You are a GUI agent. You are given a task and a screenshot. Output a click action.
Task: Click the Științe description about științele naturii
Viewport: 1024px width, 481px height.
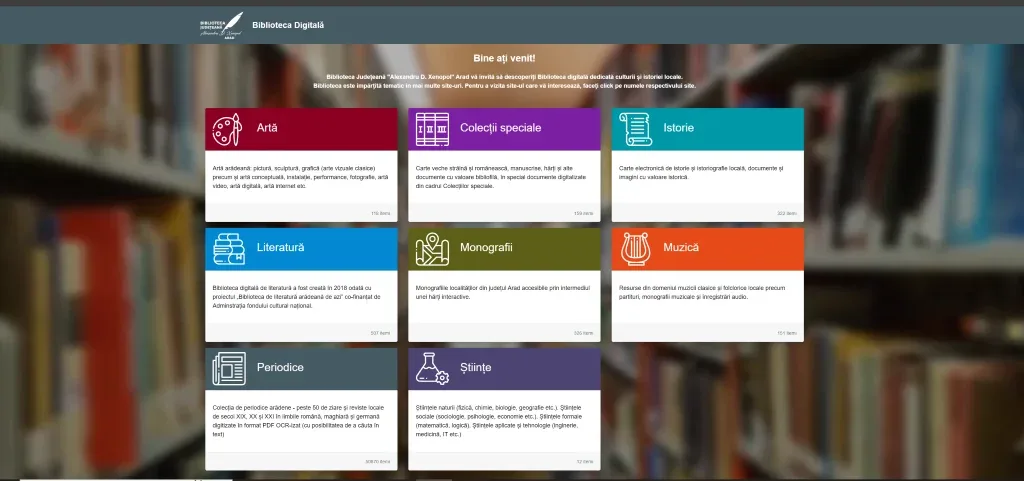coord(499,420)
